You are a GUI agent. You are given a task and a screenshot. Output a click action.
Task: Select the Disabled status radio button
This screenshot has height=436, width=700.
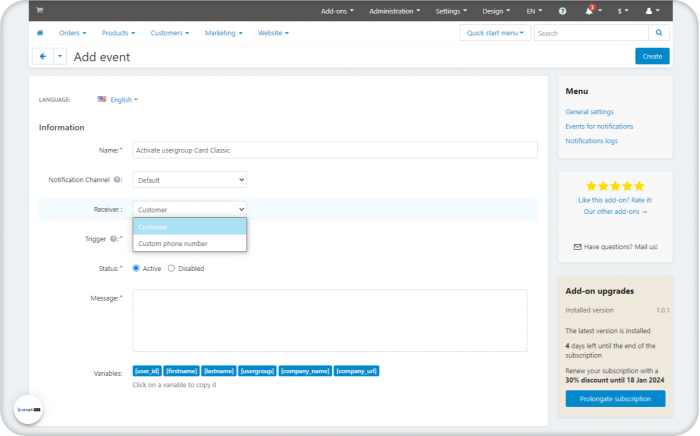171,268
